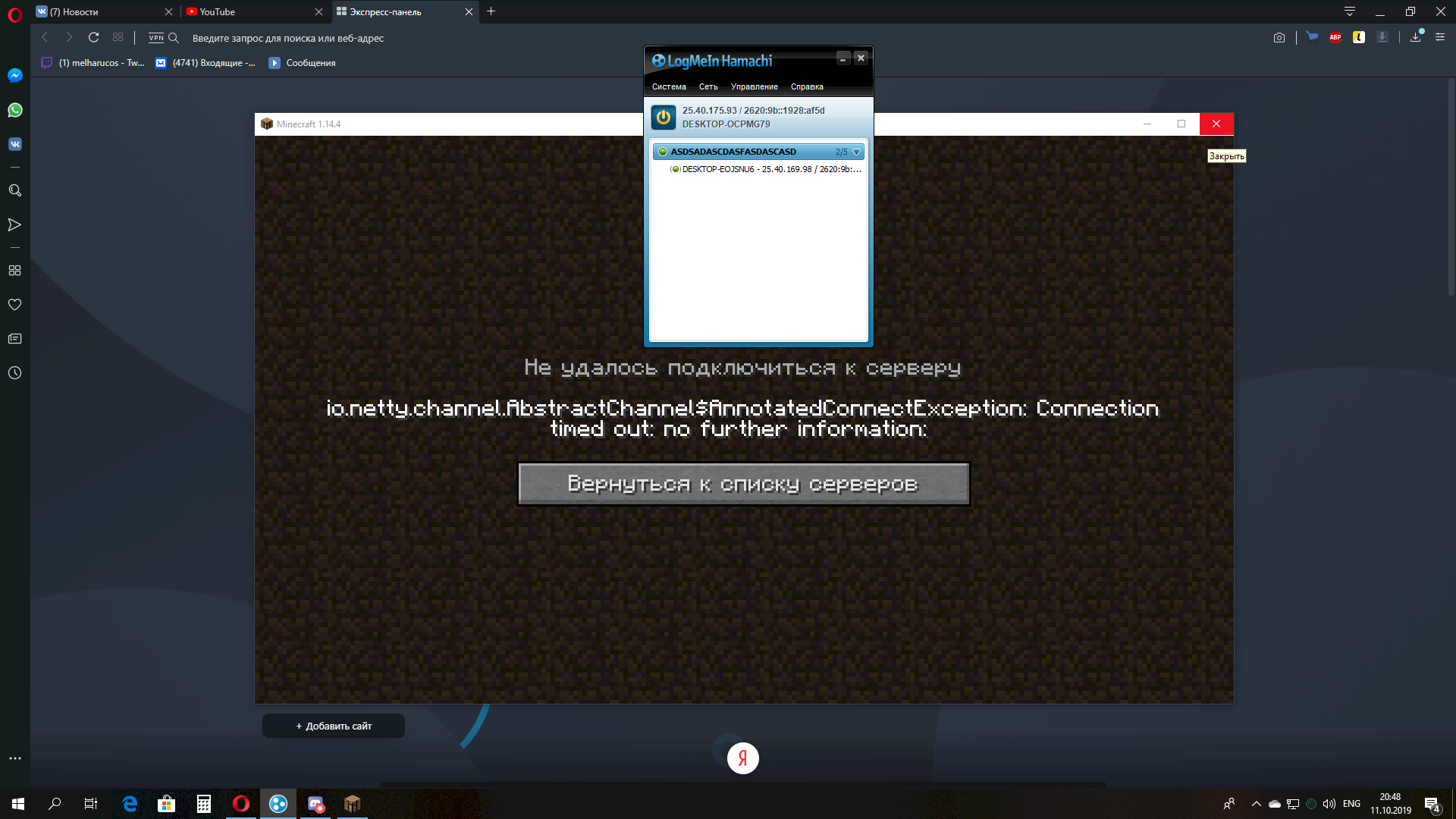Take a snapshot with camera icon

[x=1279, y=37]
